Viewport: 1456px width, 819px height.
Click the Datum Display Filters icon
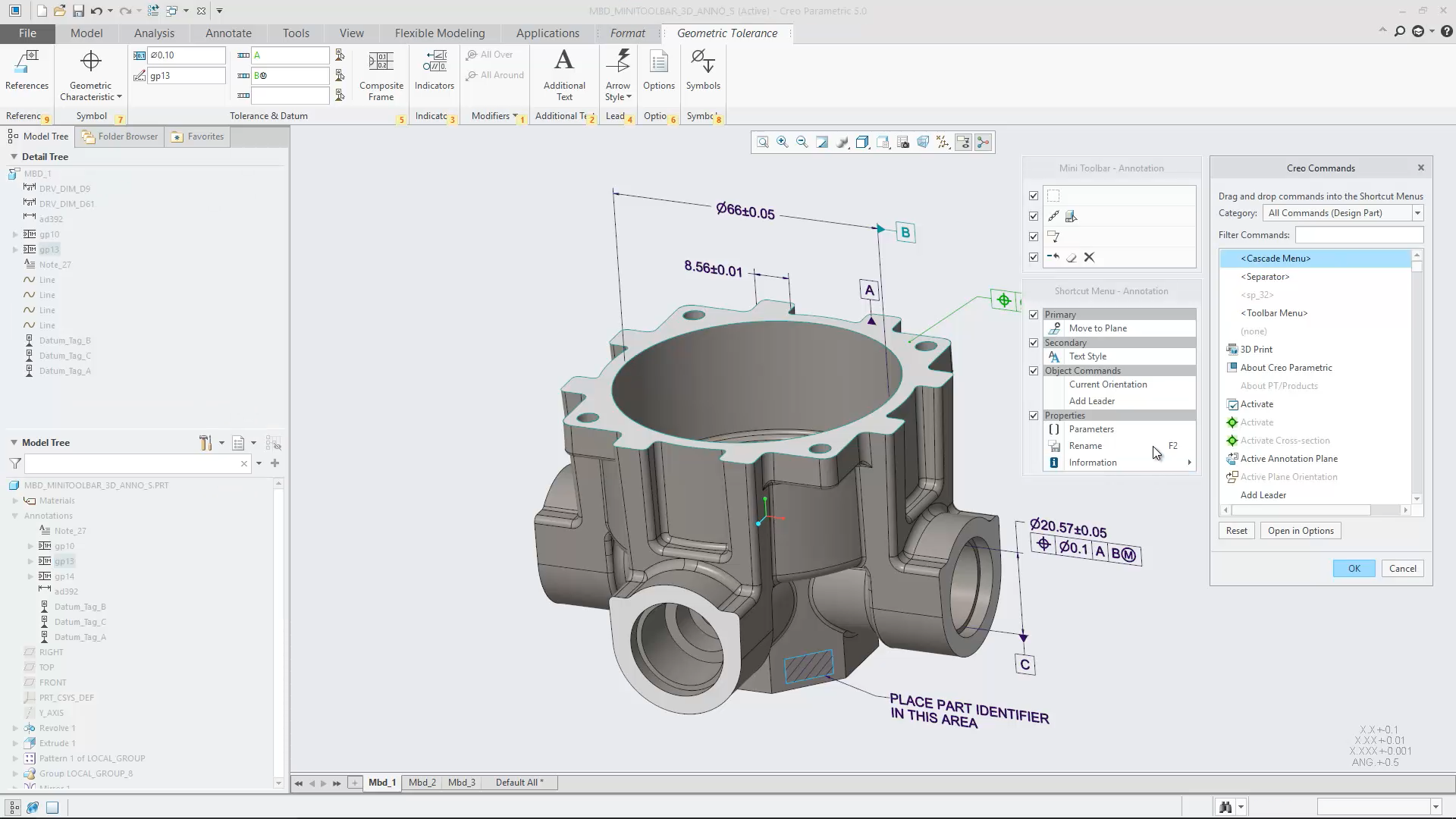(943, 143)
